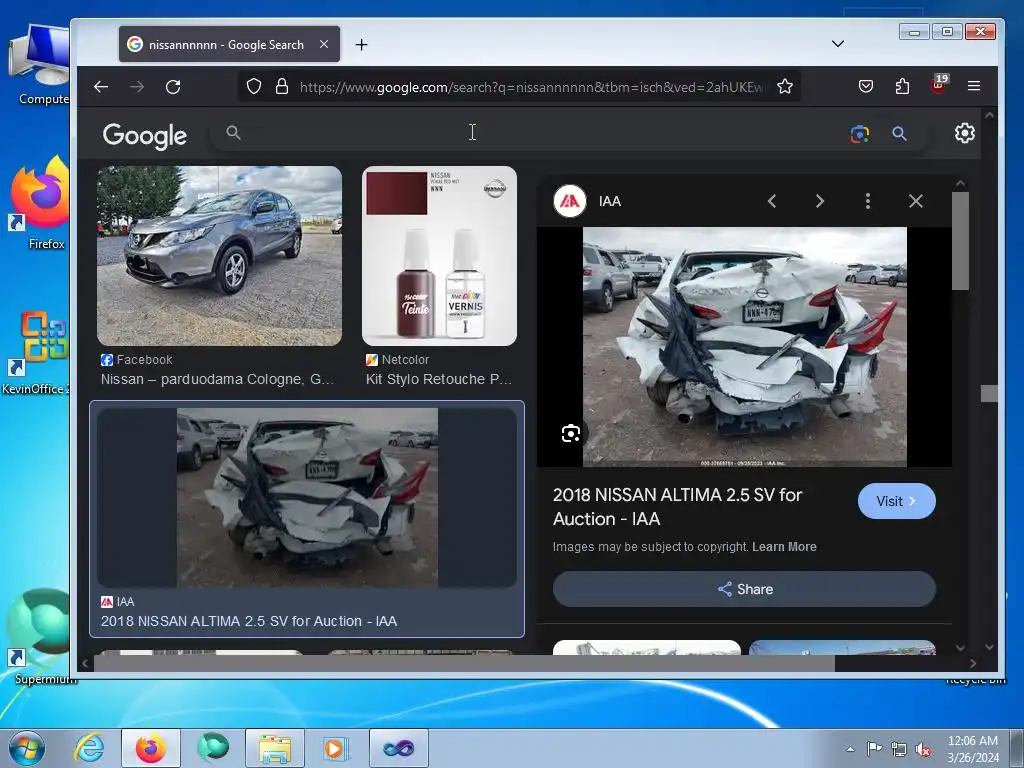
Task: Click the taskbar clock showing 12:06 AM
Action: coord(973,749)
